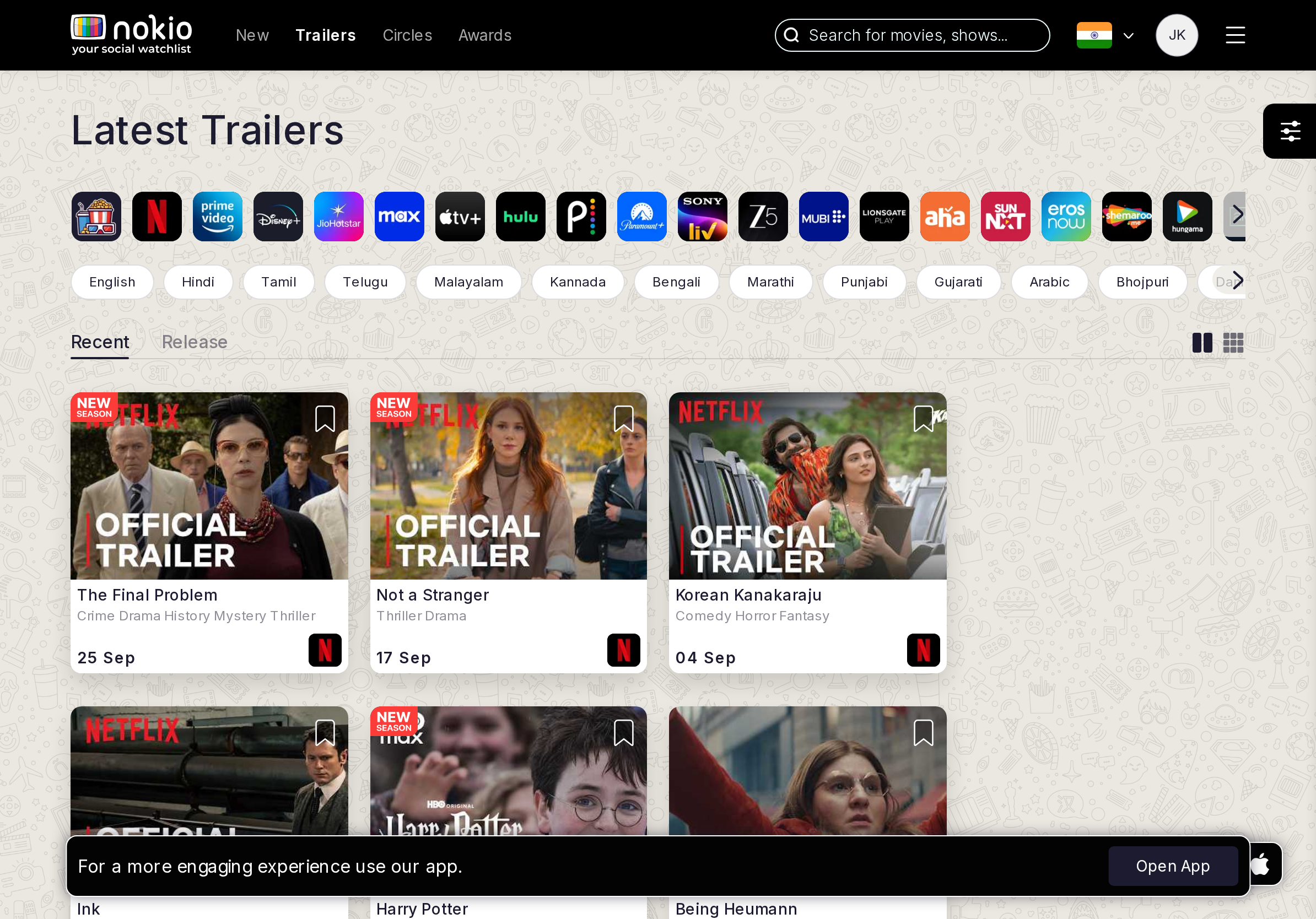Select the Prime Video service icon
Viewport: 1316px width, 919px height.
218,217
